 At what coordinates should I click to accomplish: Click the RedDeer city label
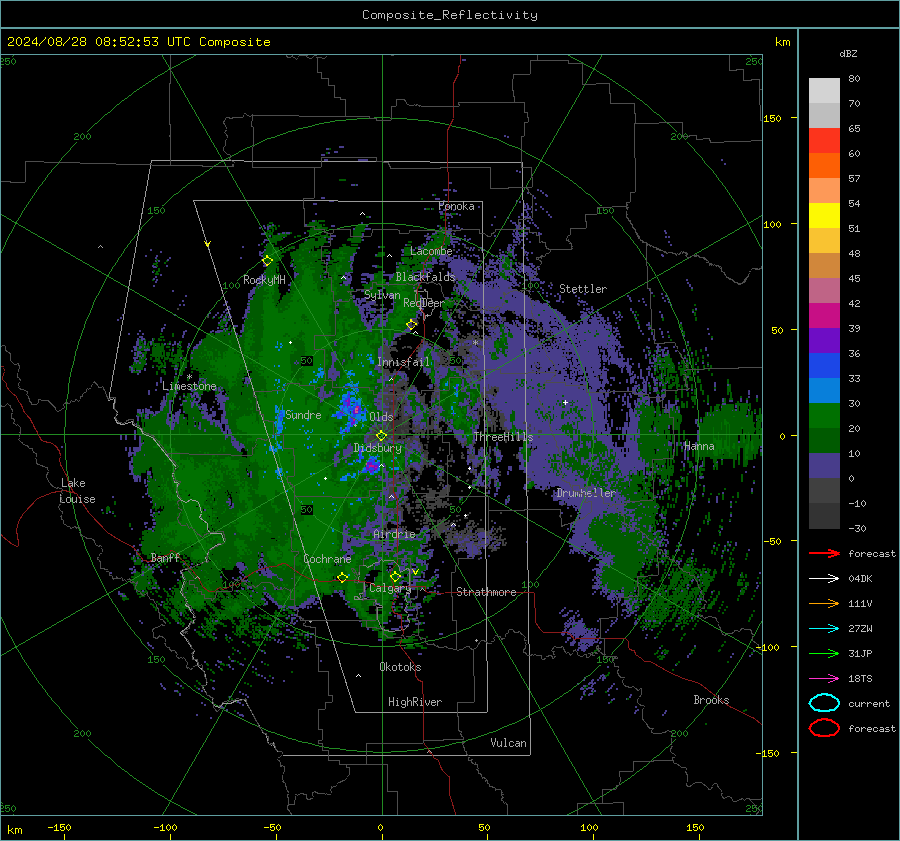pos(424,303)
